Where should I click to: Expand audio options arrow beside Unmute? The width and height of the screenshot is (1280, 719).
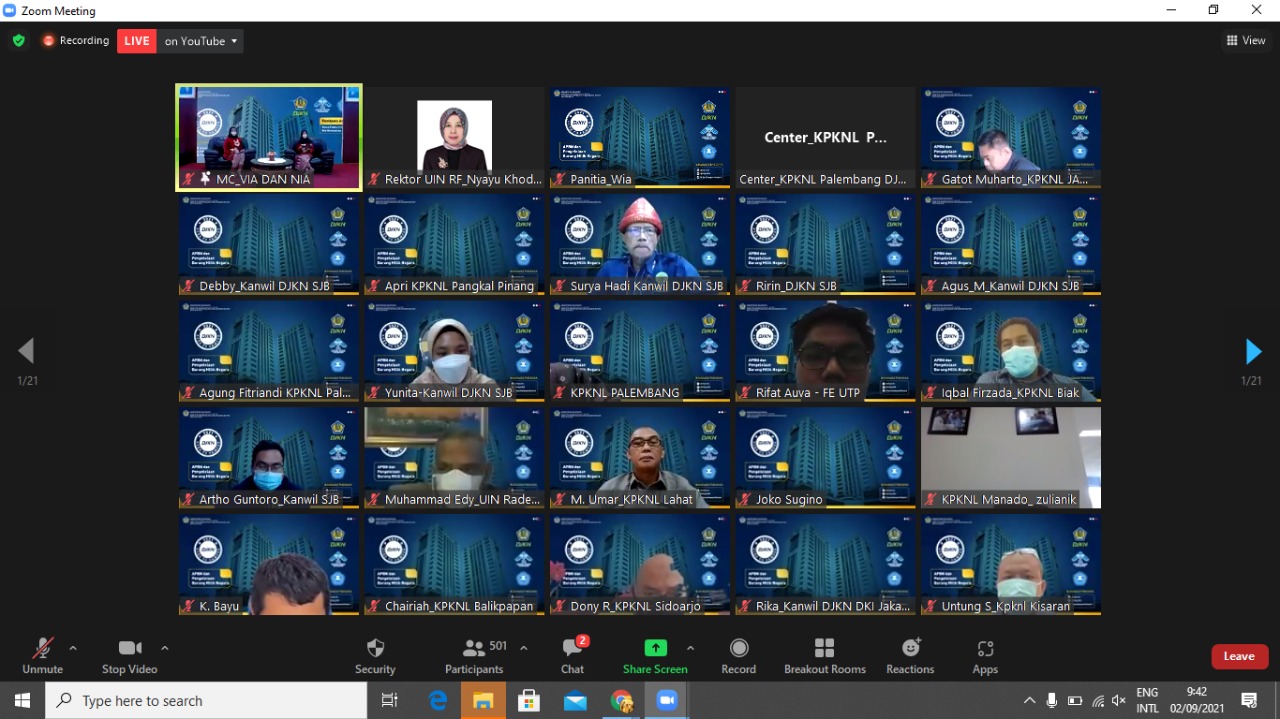click(x=73, y=648)
